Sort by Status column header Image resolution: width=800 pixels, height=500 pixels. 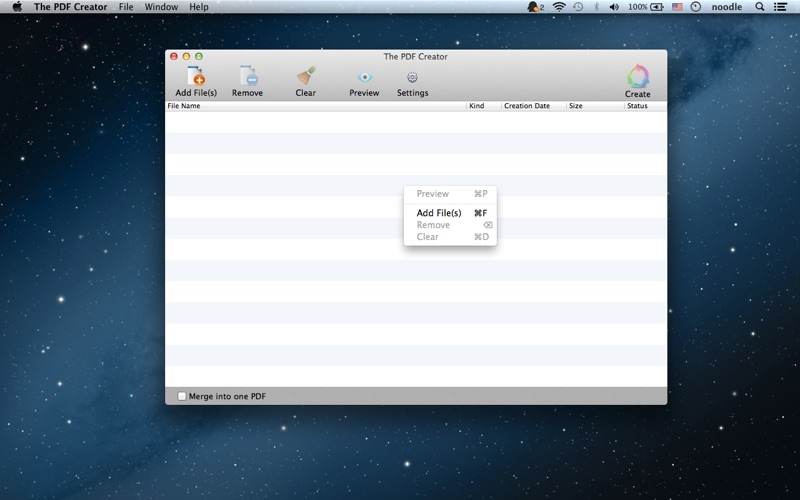click(x=645, y=106)
